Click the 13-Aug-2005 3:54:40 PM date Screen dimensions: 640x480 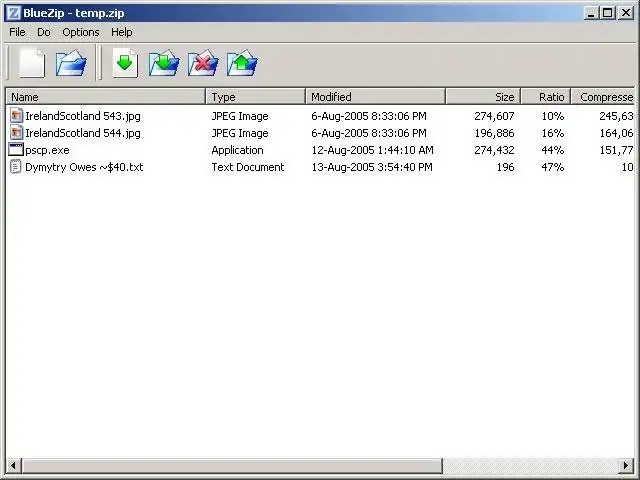point(372,167)
